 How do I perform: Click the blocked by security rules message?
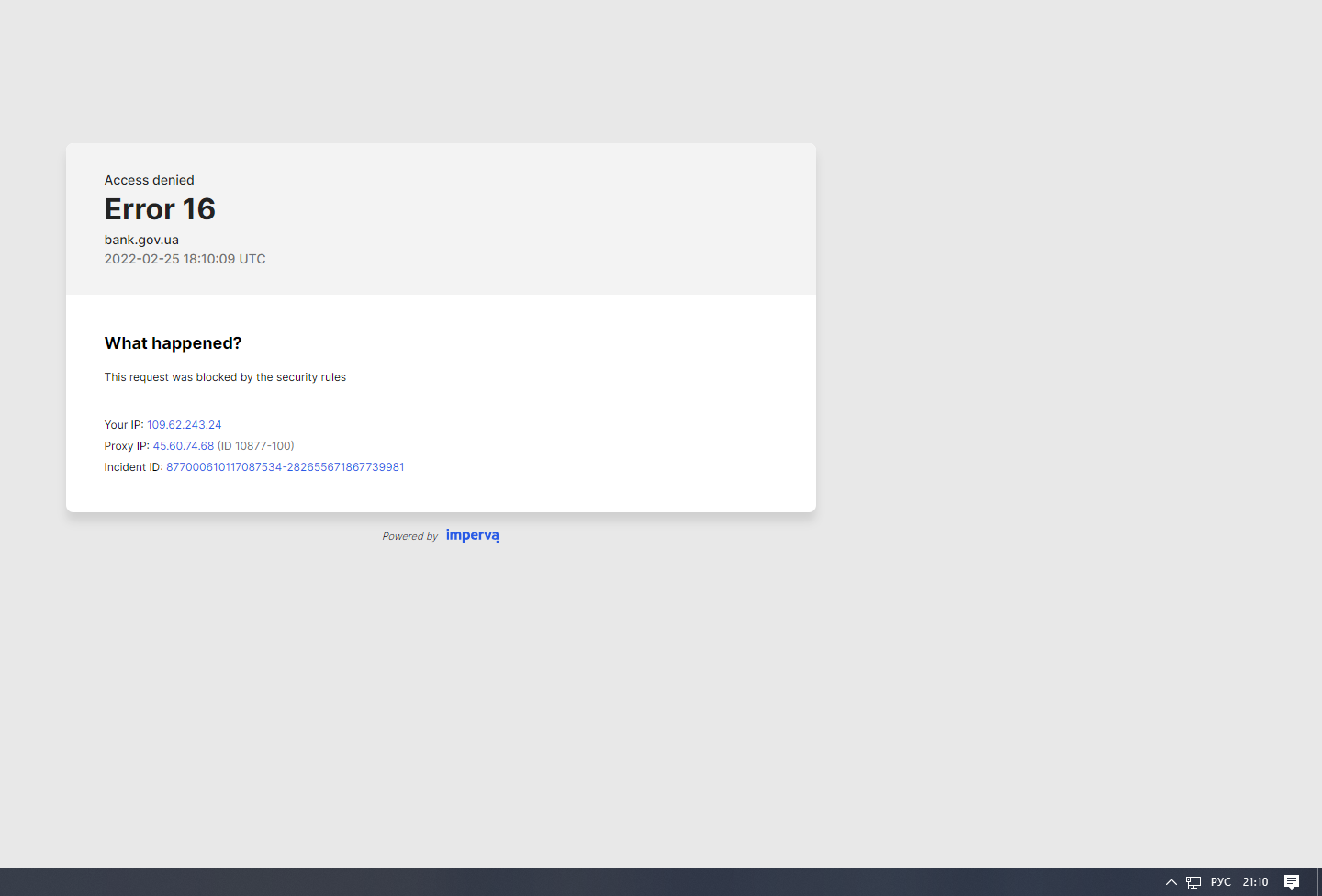[x=225, y=377]
